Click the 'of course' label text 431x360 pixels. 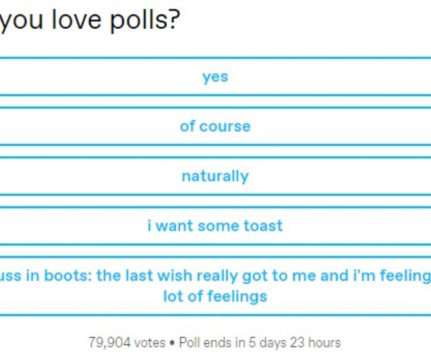point(215,126)
